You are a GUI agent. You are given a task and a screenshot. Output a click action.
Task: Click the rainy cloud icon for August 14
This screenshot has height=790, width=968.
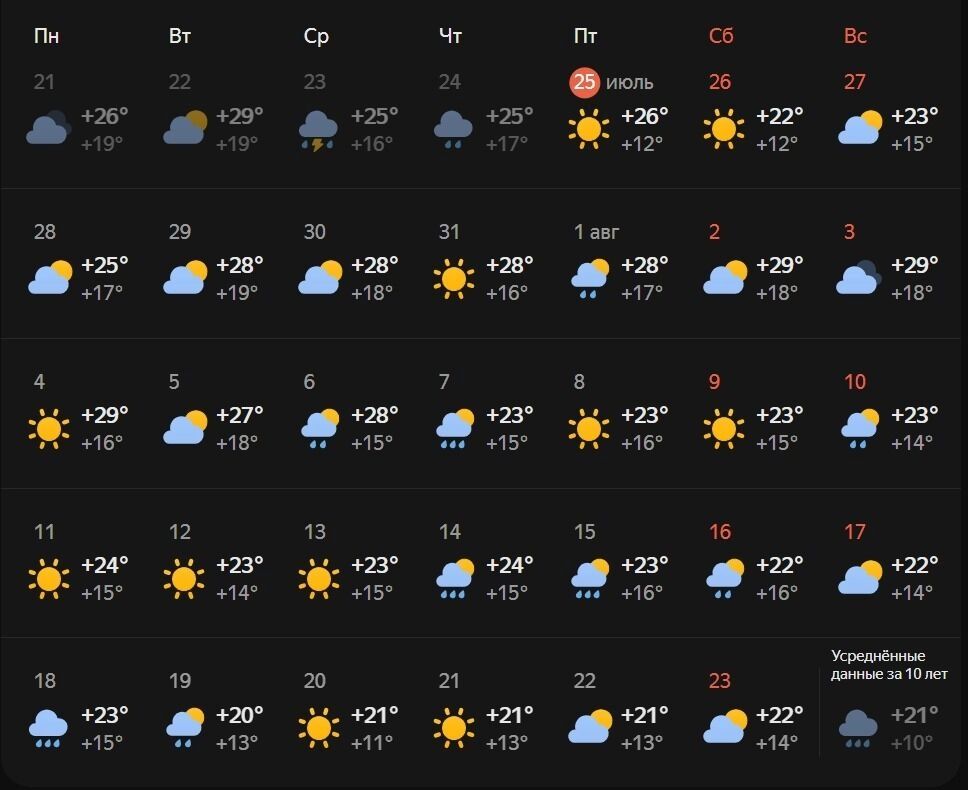click(x=454, y=579)
